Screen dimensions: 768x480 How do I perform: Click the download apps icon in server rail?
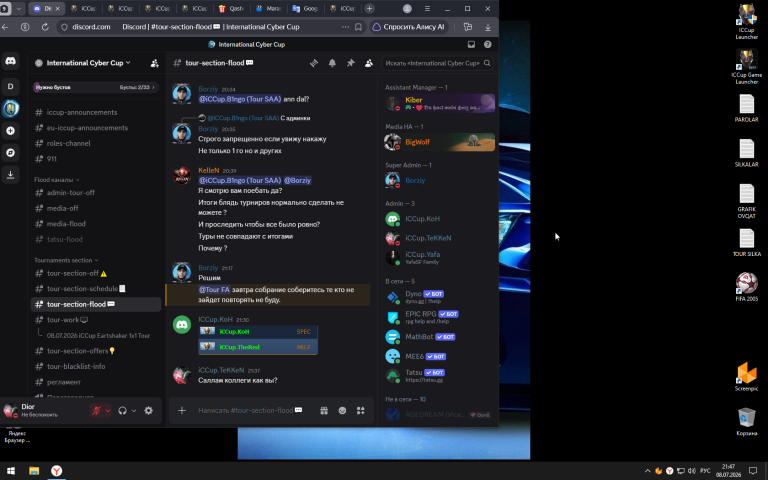[10, 174]
